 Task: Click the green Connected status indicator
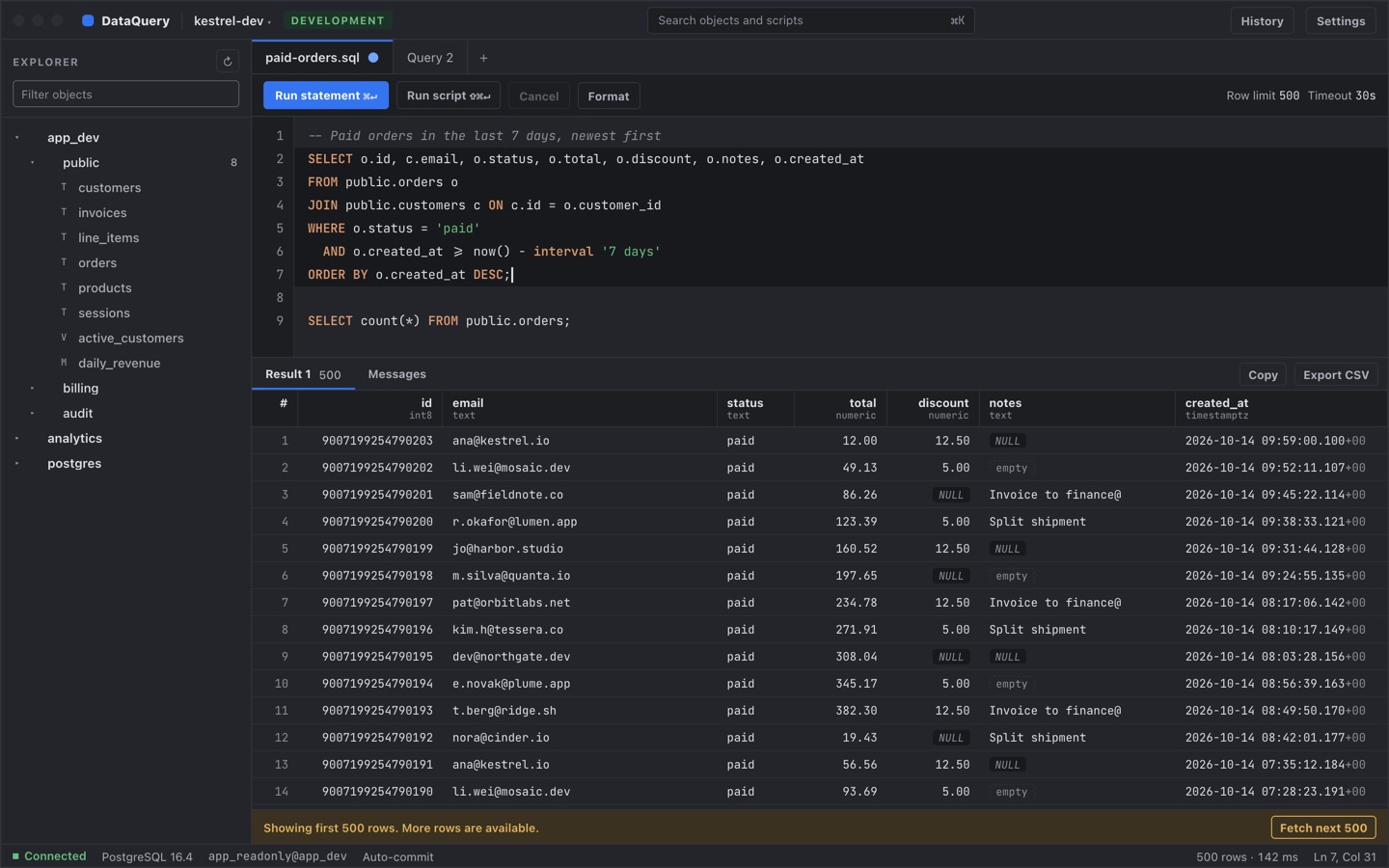point(49,856)
